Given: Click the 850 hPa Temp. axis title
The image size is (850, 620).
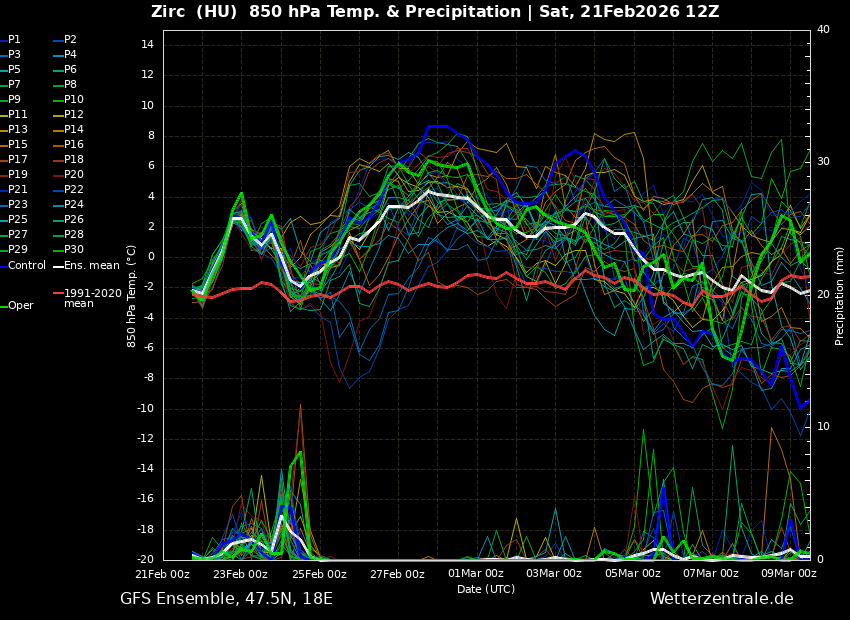Looking at the screenshot, I should click(132, 295).
